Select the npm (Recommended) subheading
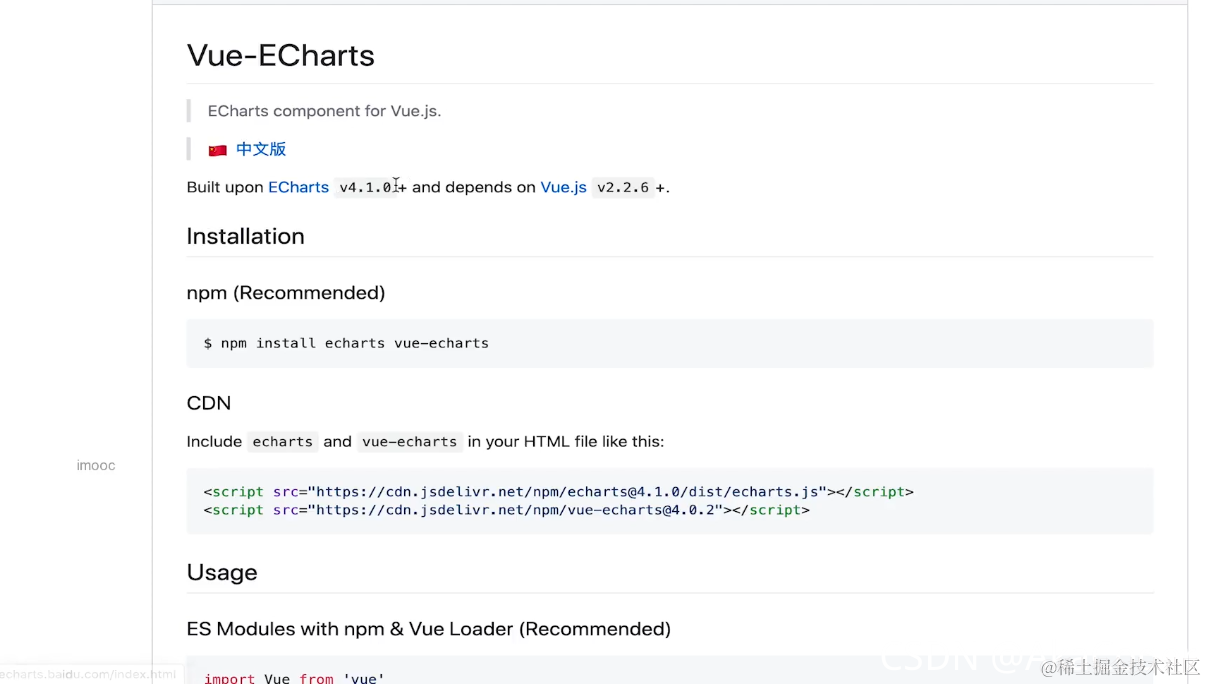1207x684 pixels. (x=285, y=293)
